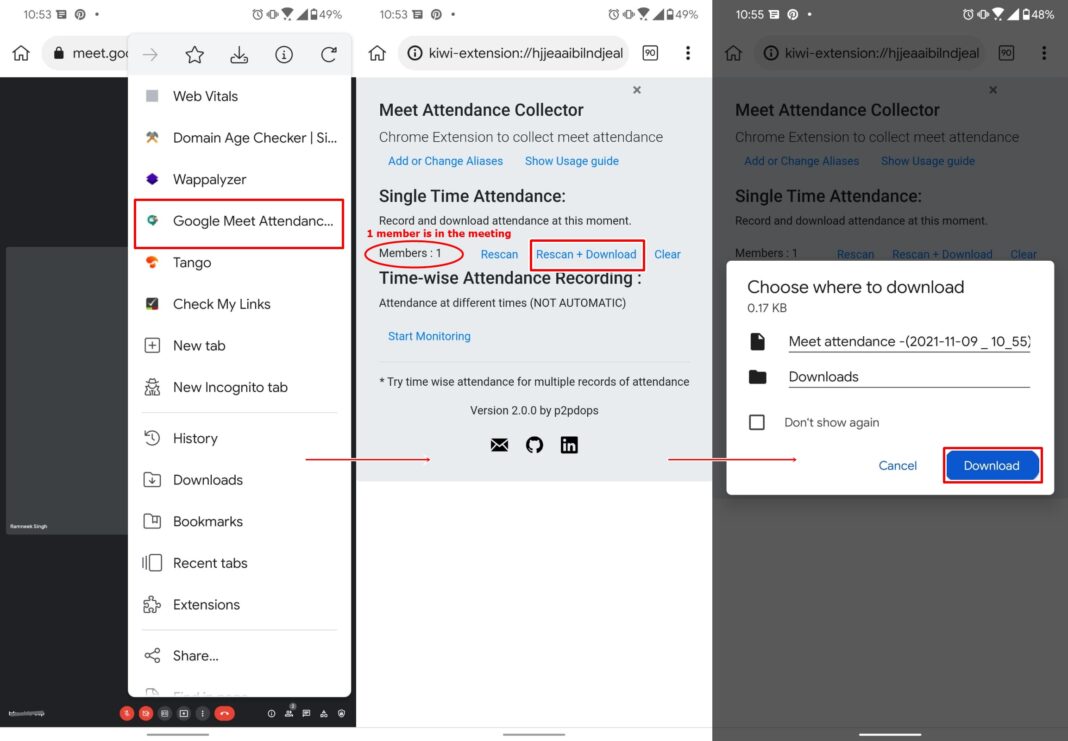Open History menu item
Screen dimensions: 1068x741
coord(239,438)
